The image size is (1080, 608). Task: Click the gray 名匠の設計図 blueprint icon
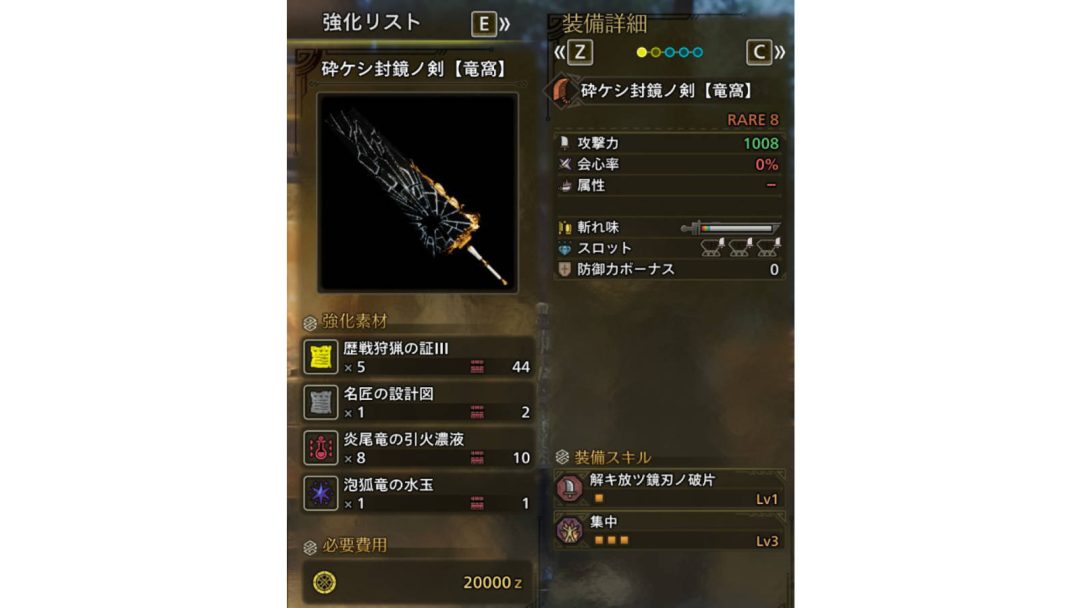(x=320, y=402)
